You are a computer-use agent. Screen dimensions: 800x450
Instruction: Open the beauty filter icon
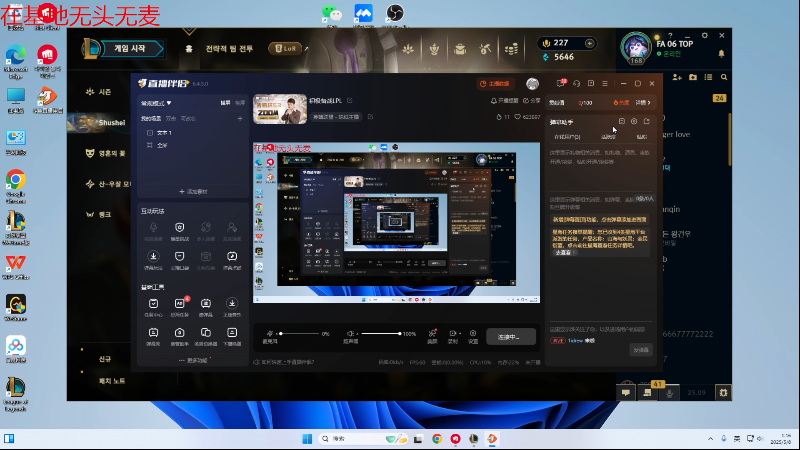point(432,336)
